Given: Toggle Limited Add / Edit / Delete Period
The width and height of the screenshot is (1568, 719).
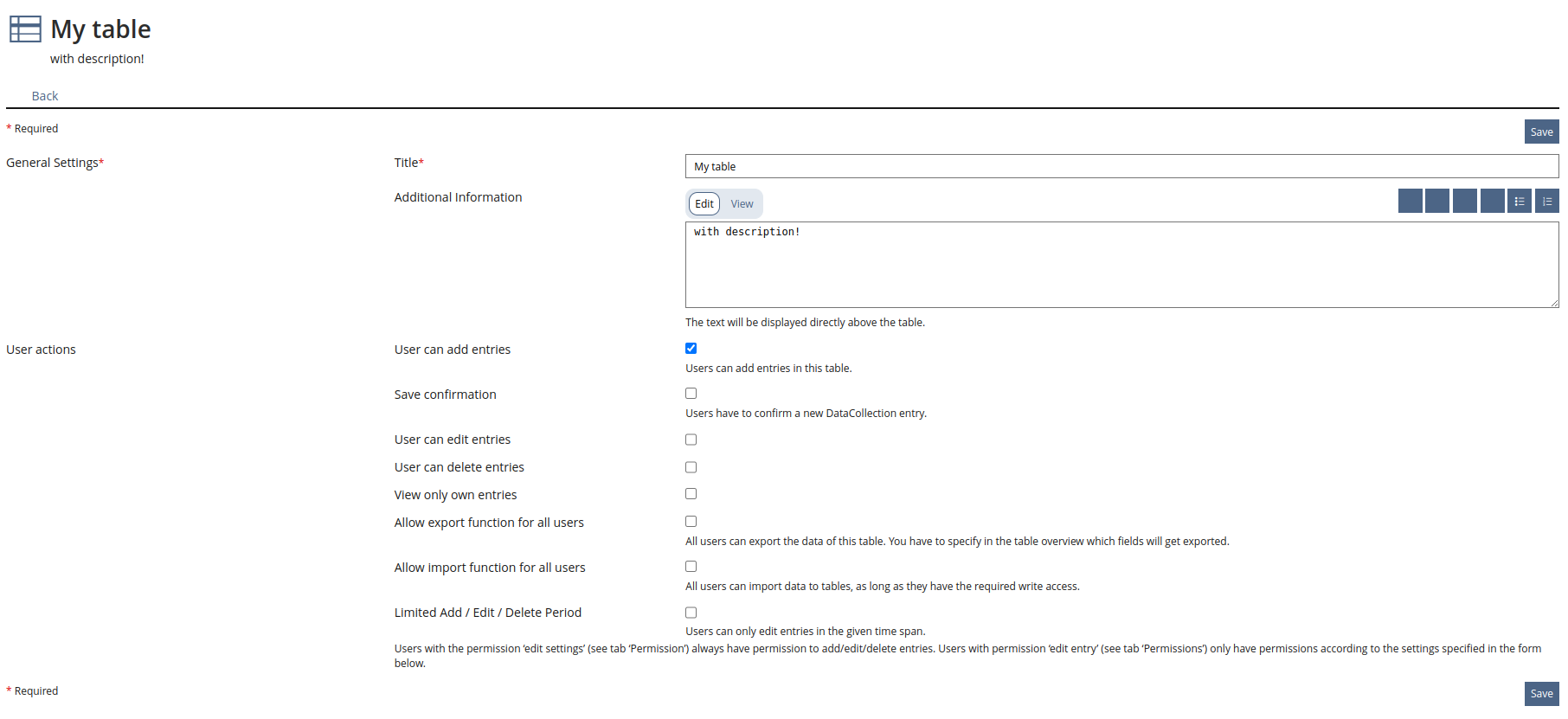Looking at the screenshot, I should 691,613.
